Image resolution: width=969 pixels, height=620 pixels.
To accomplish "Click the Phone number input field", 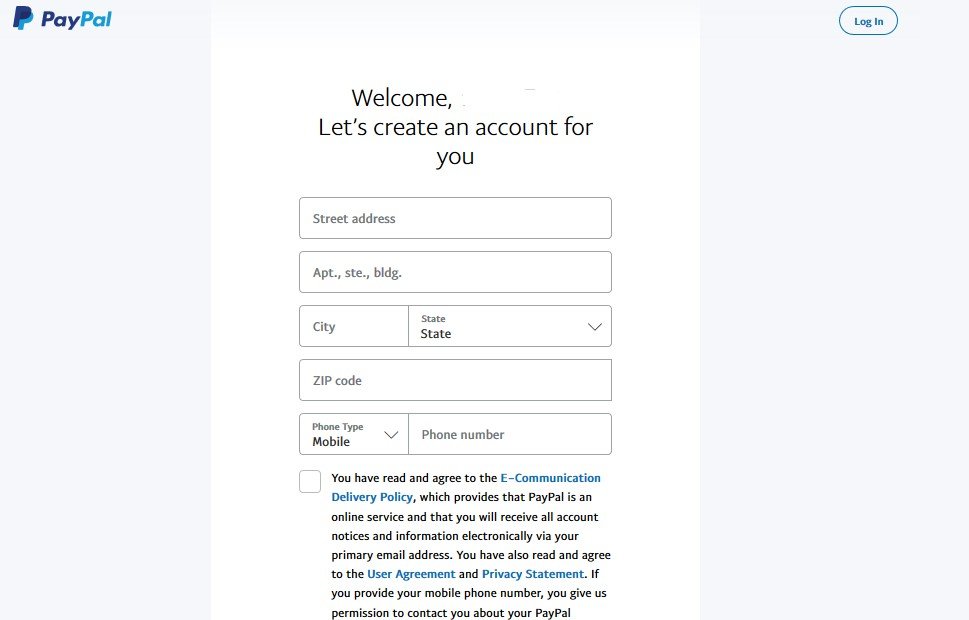I will pos(510,434).
